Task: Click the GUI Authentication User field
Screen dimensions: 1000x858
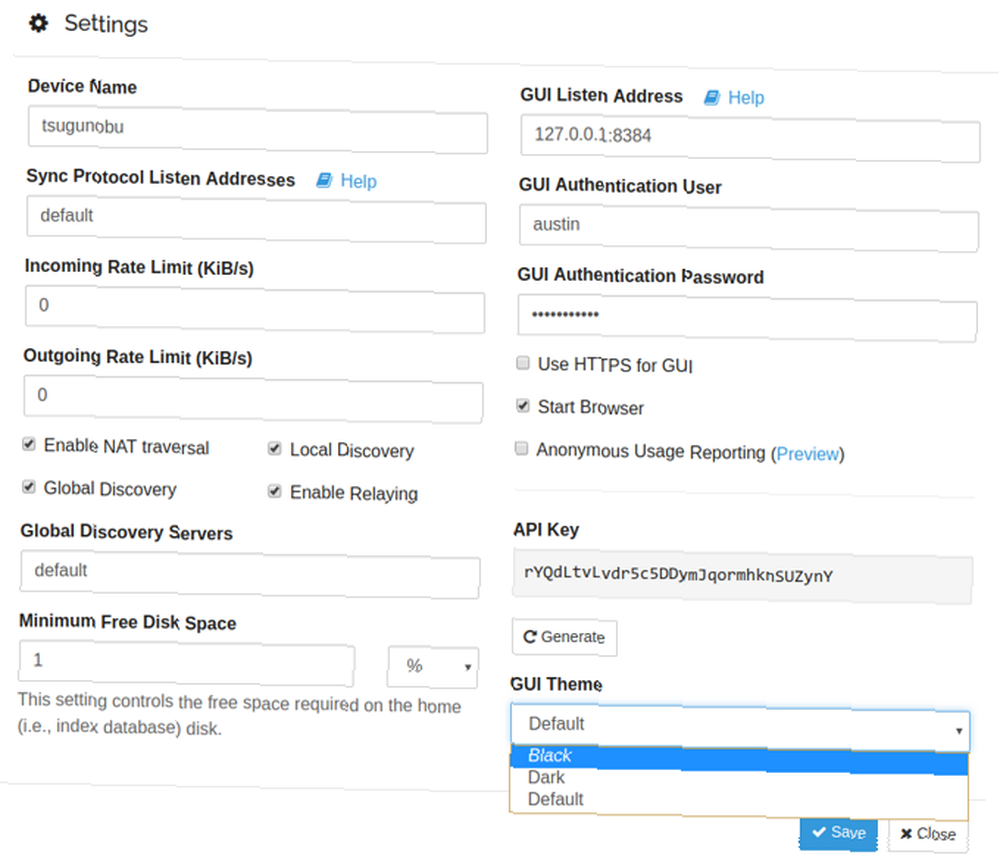Action: 749,228
